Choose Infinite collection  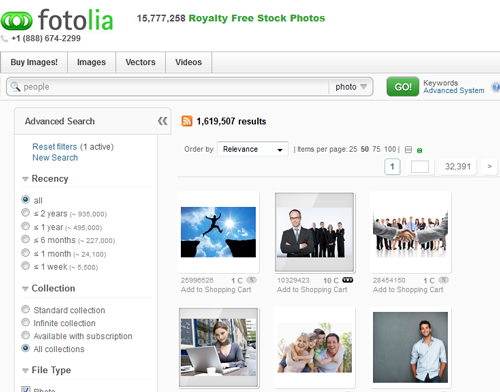25,322
